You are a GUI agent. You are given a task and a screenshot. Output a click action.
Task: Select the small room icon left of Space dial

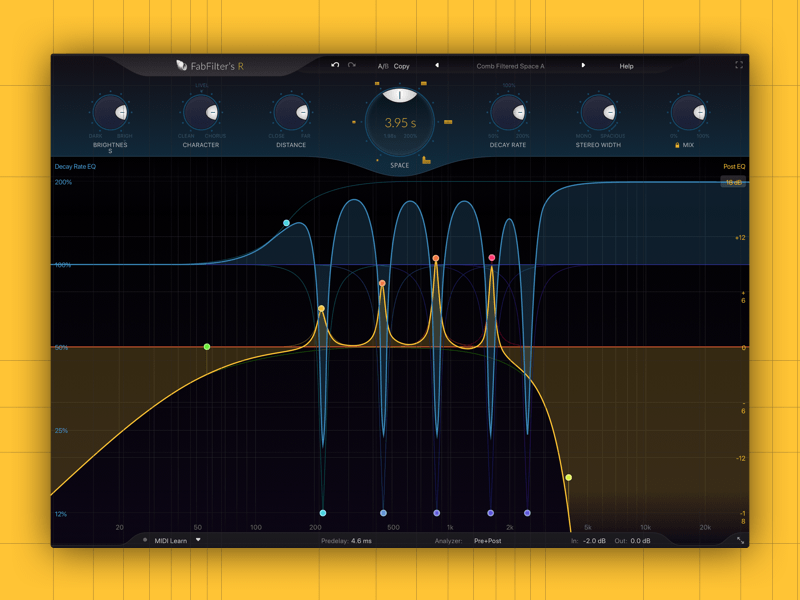(x=354, y=122)
